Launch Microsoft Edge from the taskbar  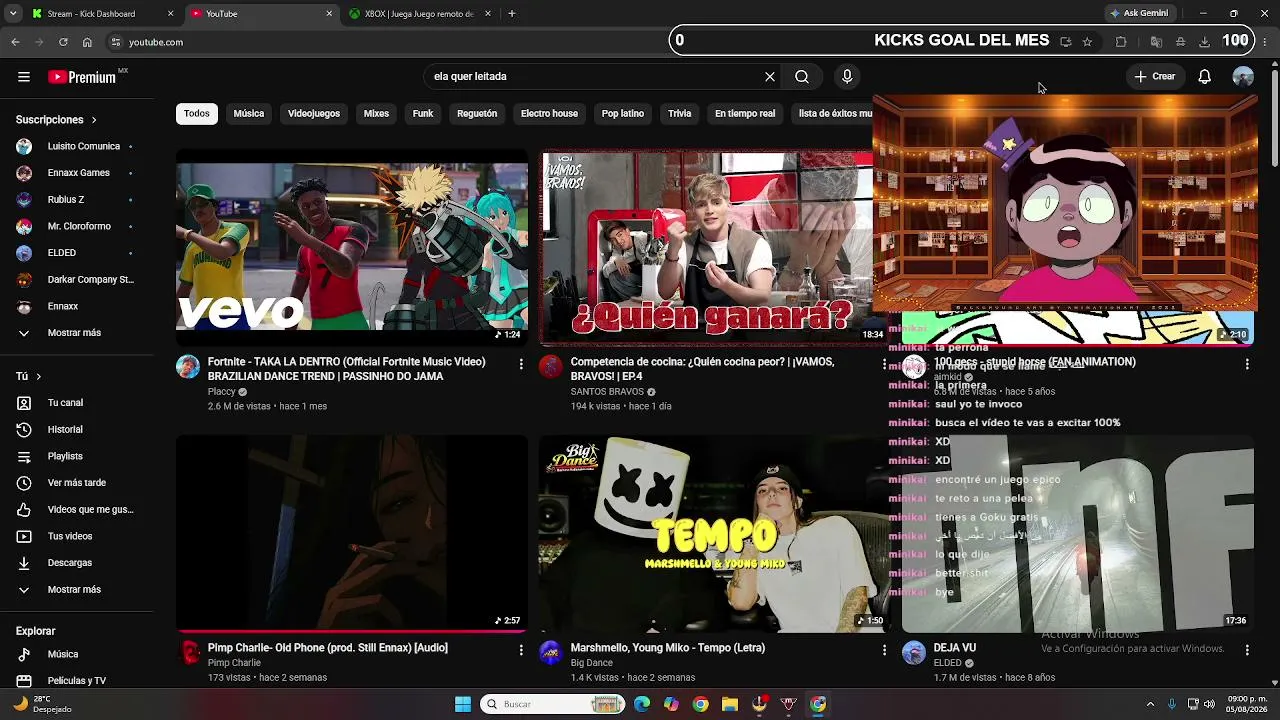click(642, 704)
